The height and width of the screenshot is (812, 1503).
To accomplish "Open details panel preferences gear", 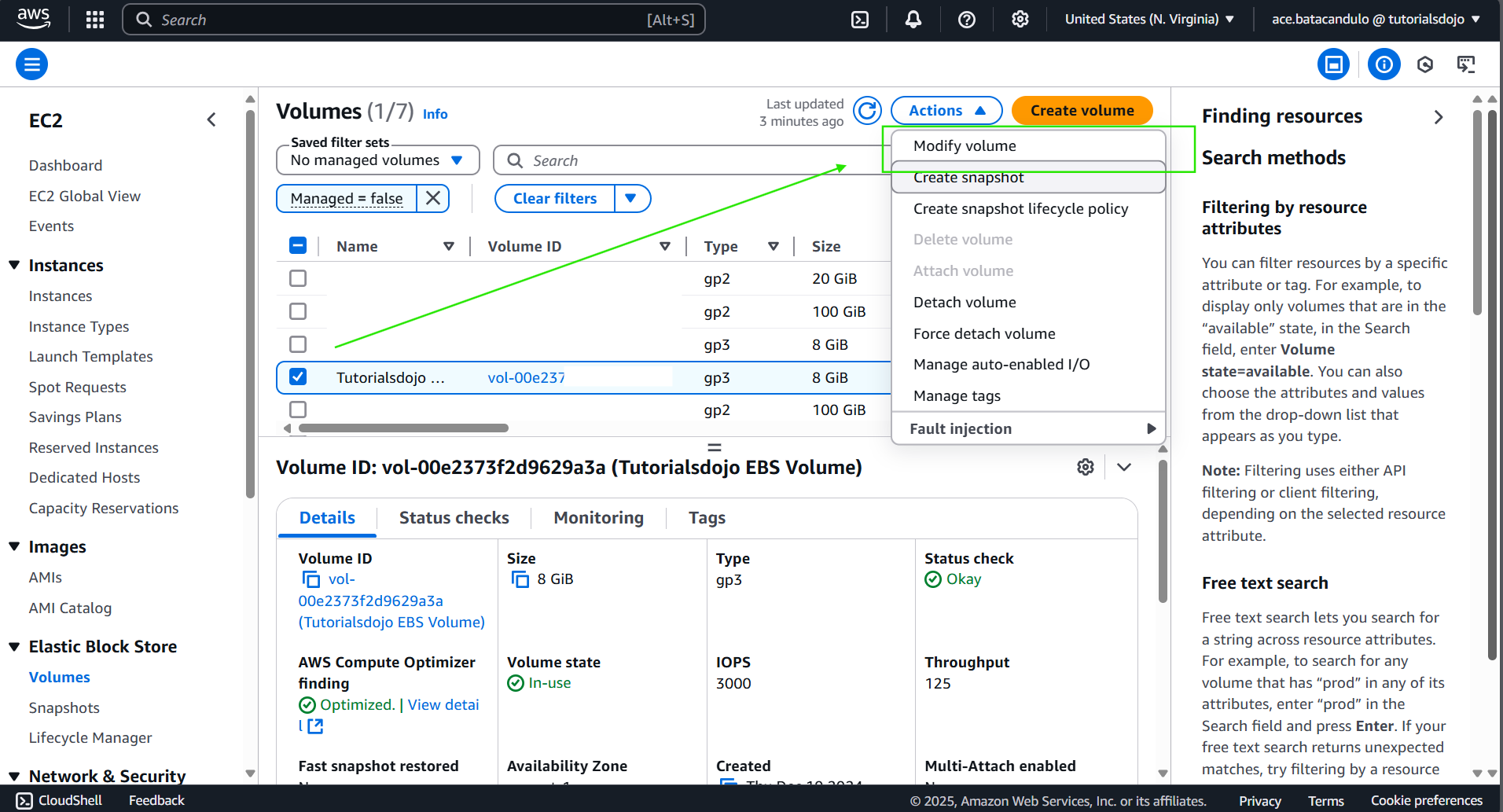I will point(1086,467).
